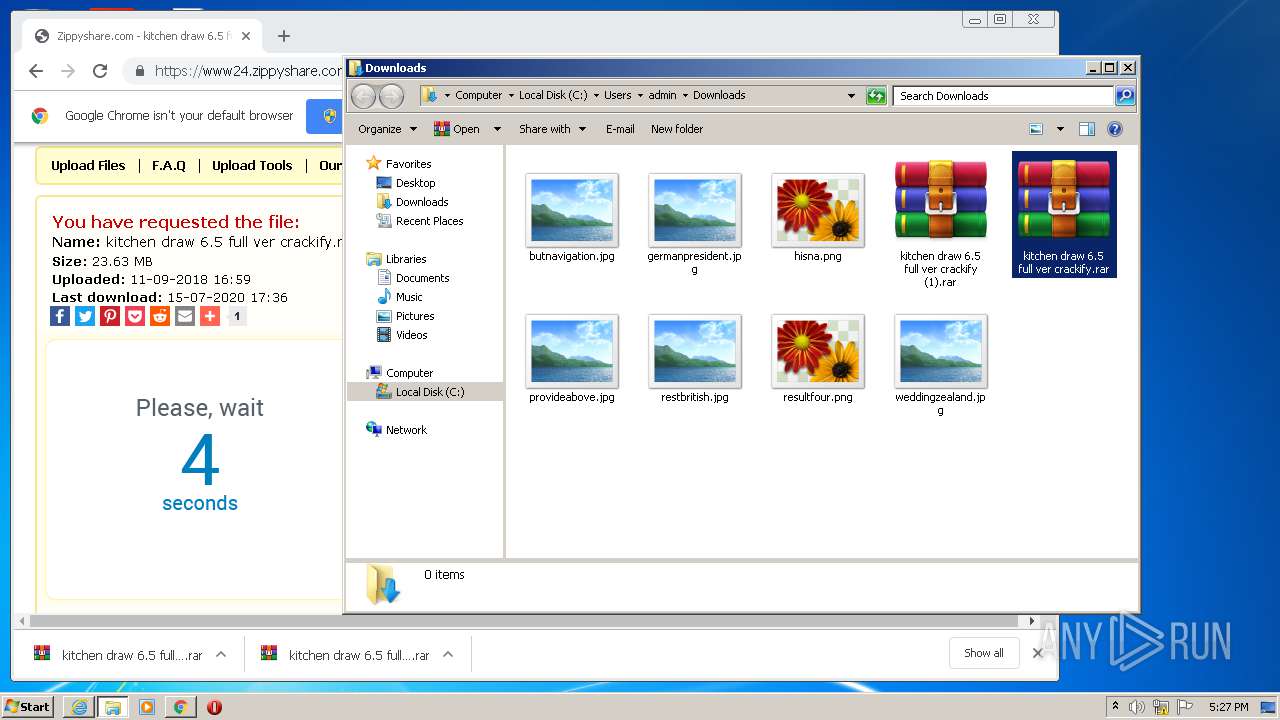The width and height of the screenshot is (1280, 720).
Task: Share the file on Reddit from the Zippyshare page
Action: tap(160, 316)
